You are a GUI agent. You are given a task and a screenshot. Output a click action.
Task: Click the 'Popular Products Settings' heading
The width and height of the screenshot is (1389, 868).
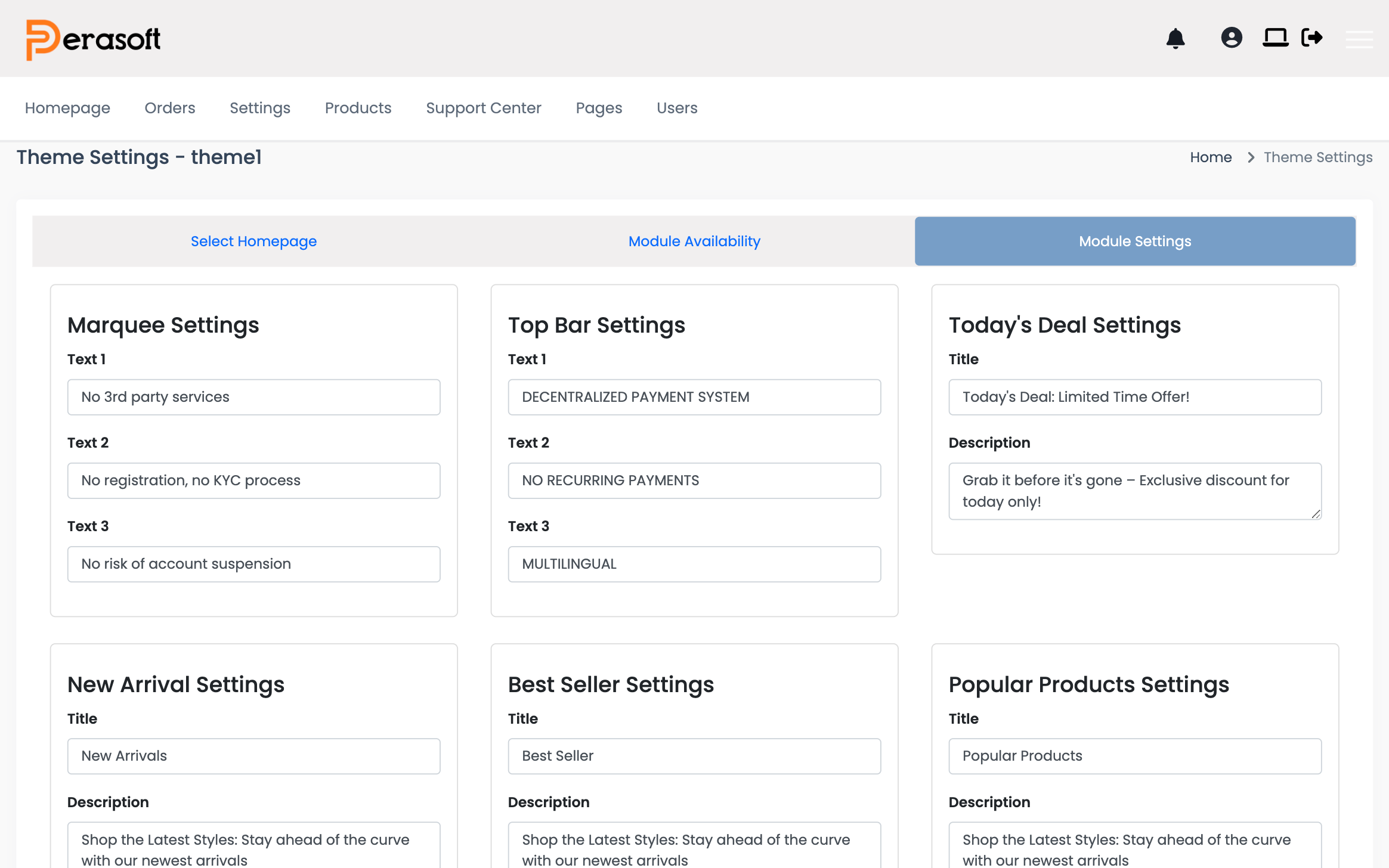tap(1089, 685)
